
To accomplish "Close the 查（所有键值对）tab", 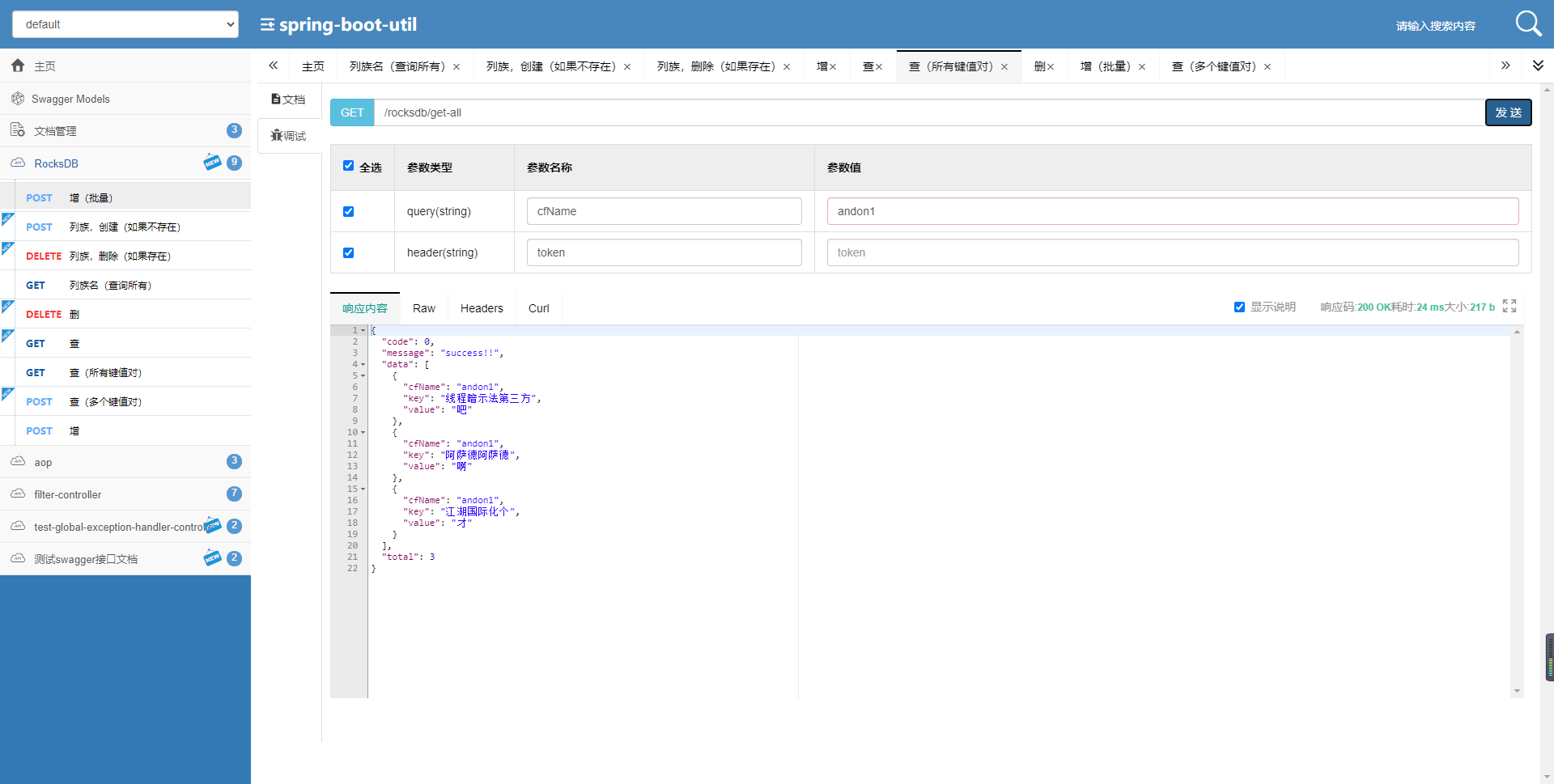I will click(x=1004, y=67).
